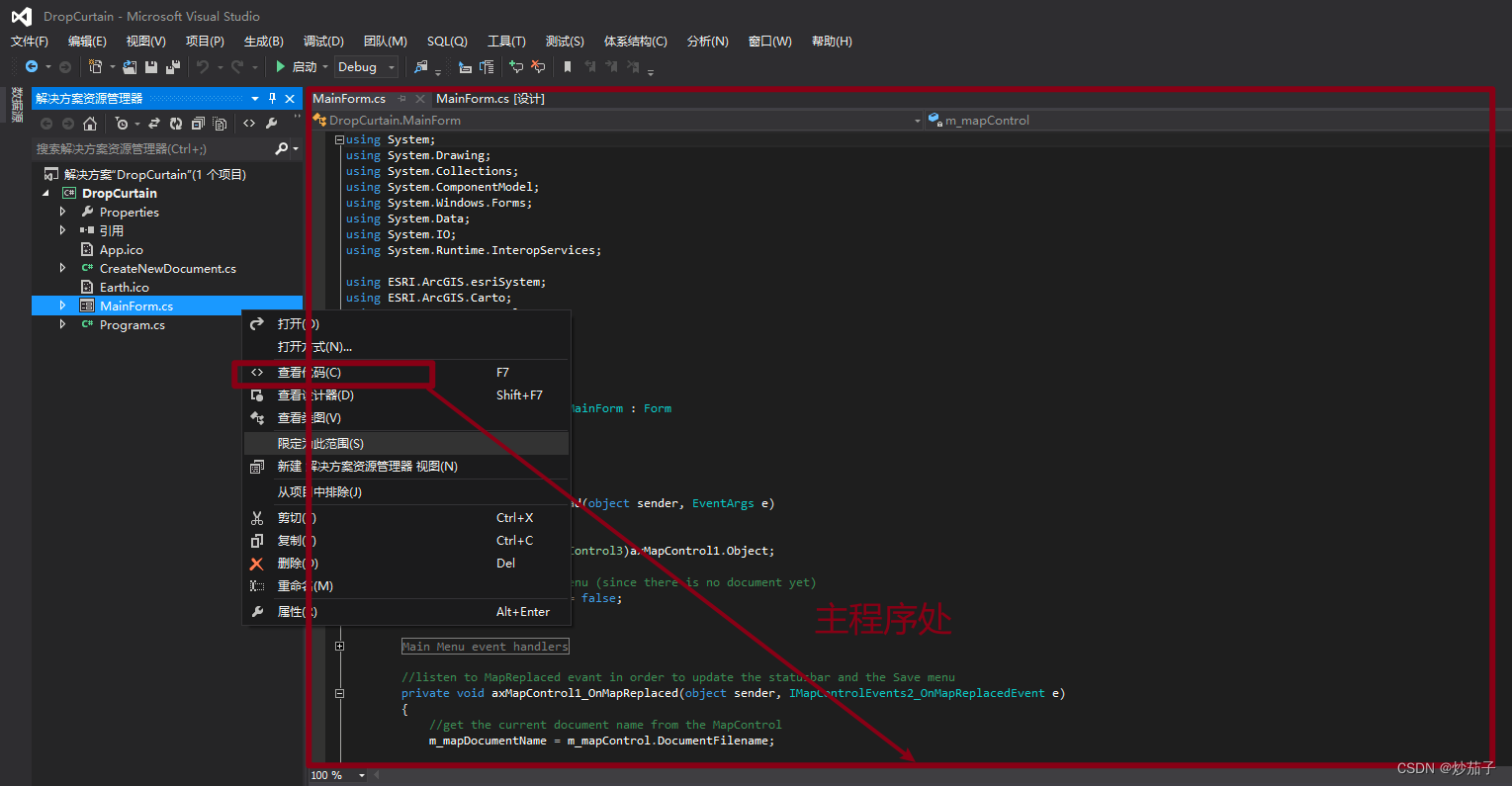Click the Undo toolbar icon
Image resolution: width=1512 pixels, height=786 pixels.
(202, 66)
